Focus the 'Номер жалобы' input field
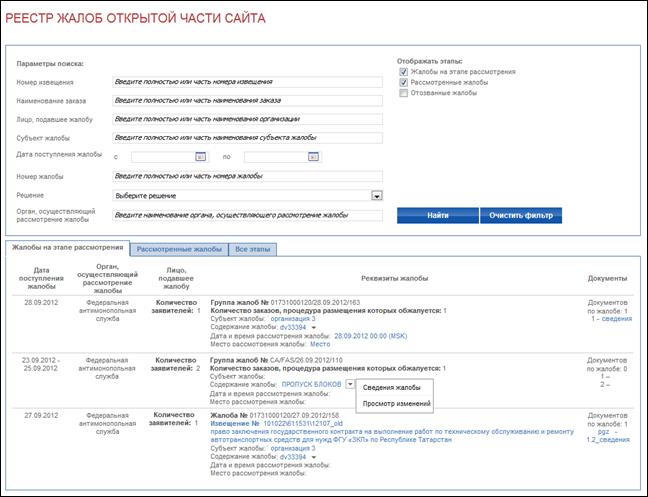Screen dimensions: 648x497 (x=248, y=176)
